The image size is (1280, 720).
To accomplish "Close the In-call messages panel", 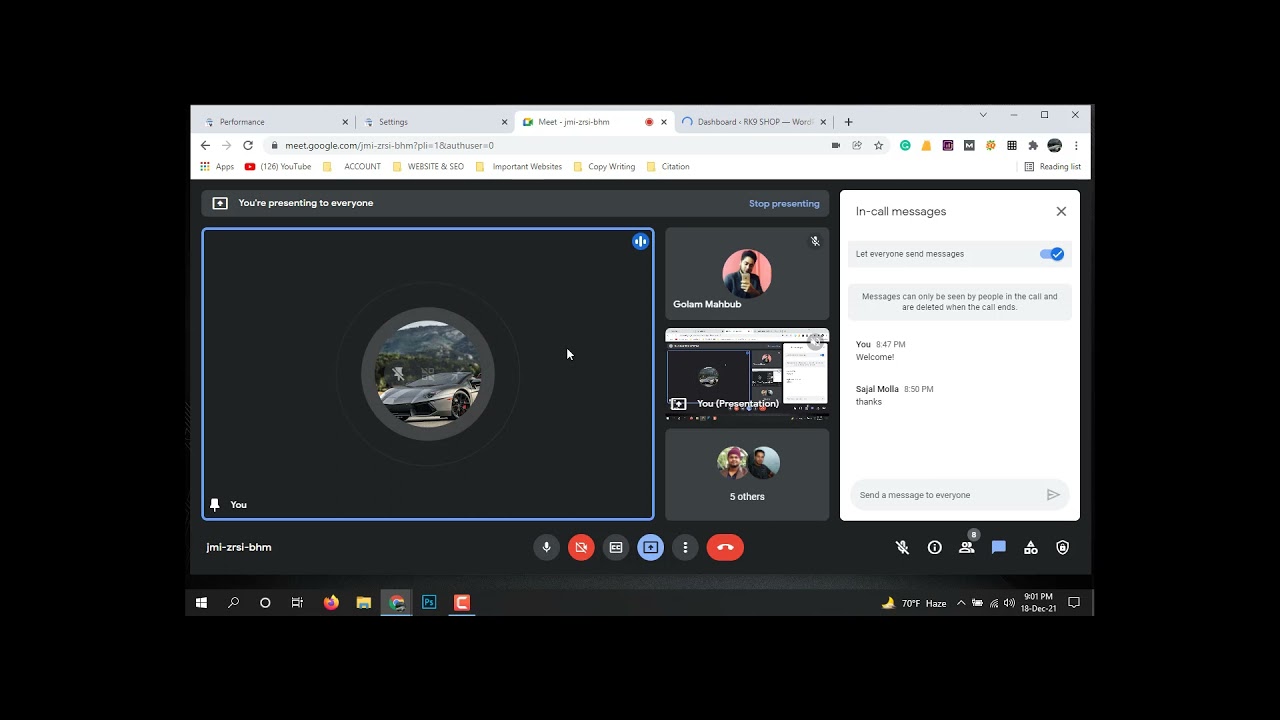I will pyautogui.click(x=1061, y=212).
